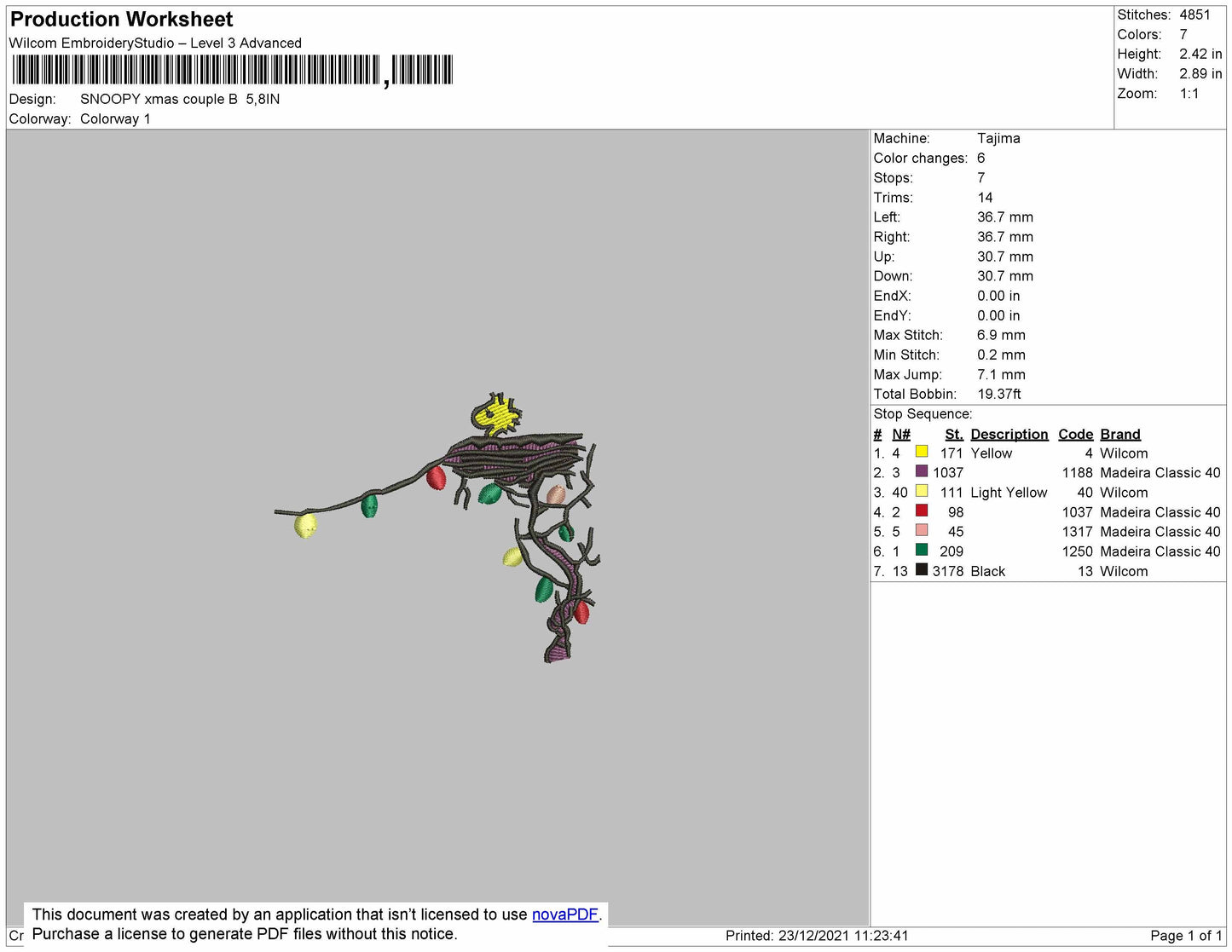Click the Wilcom EmbroideryStudio subtitle text
This screenshot has width=1232, height=952.
pyautogui.click(x=155, y=43)
